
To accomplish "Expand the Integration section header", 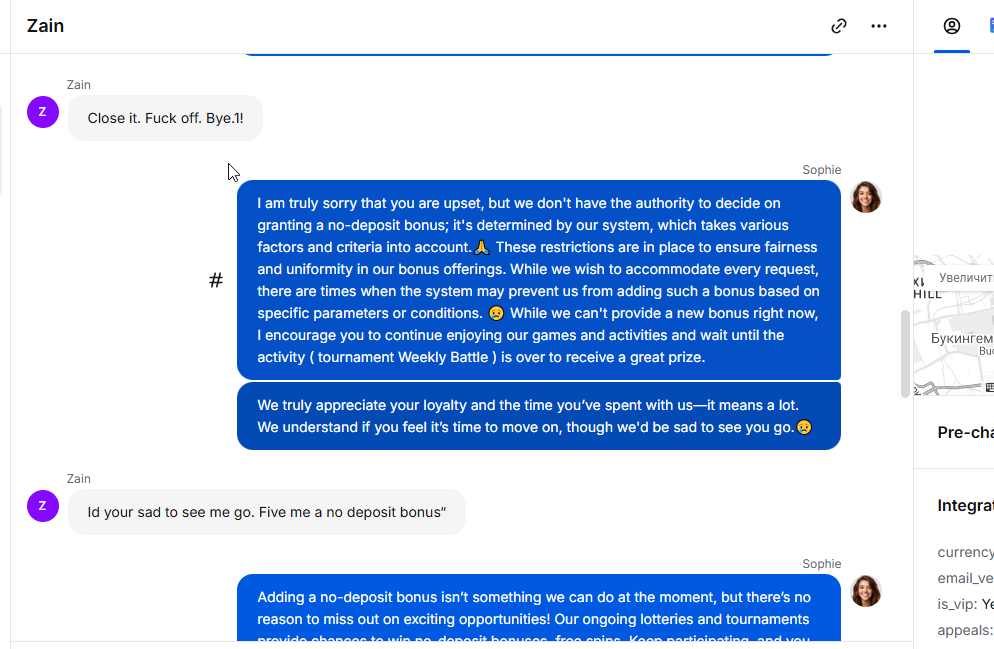I will click(x=965, y=506).
